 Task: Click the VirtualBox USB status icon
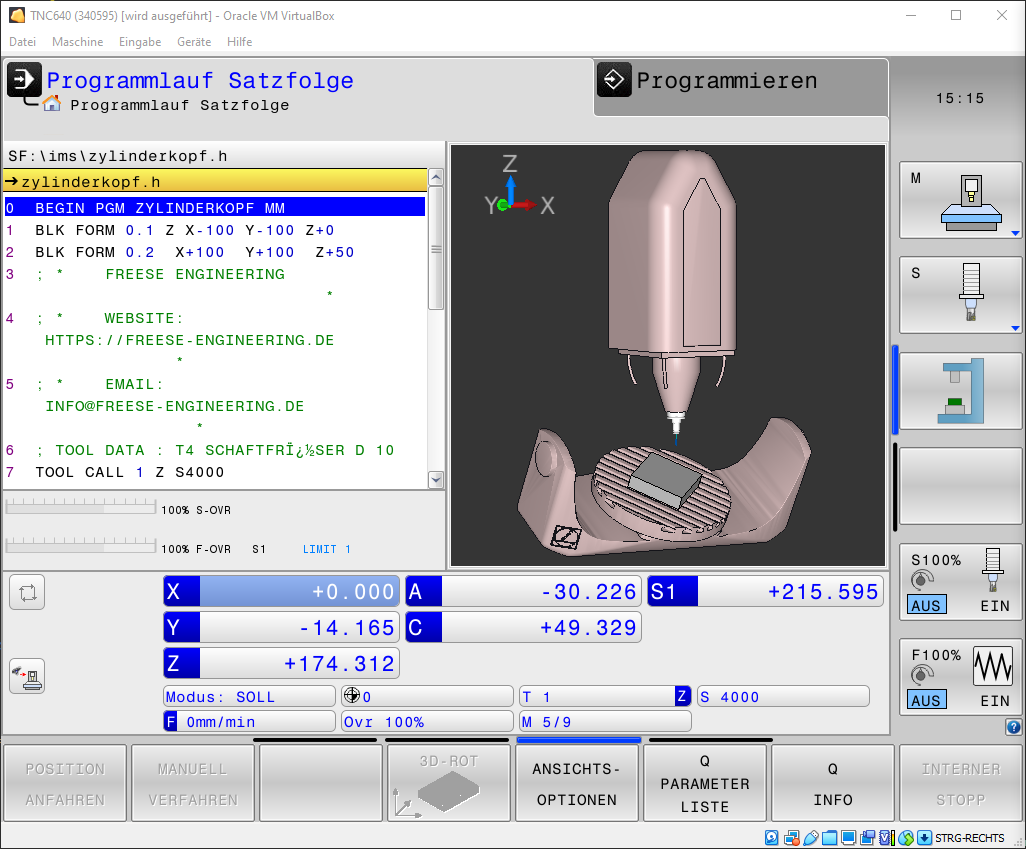point(811,838)
